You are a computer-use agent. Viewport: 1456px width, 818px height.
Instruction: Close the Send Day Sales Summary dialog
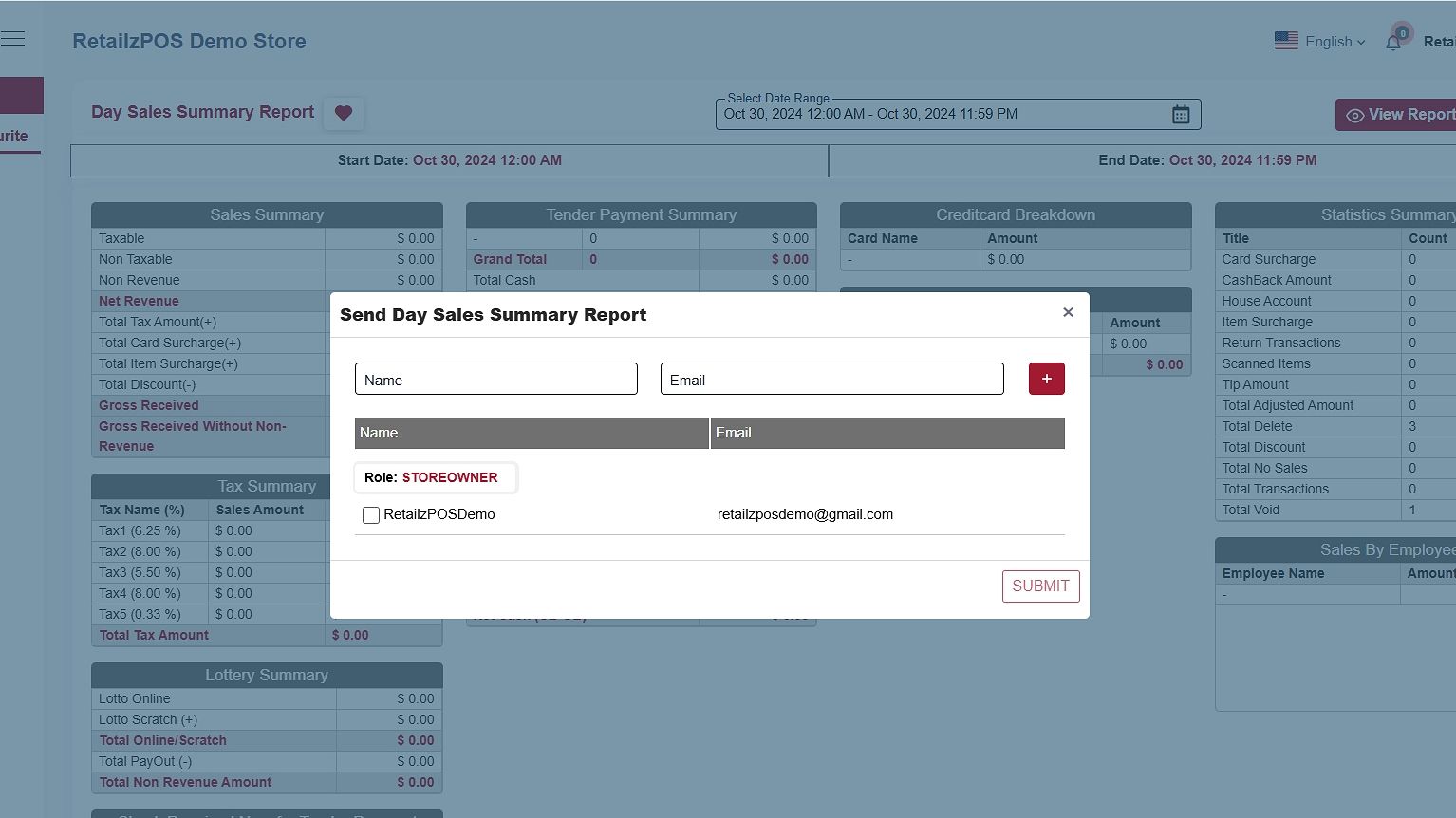(x=1068, y=312)
